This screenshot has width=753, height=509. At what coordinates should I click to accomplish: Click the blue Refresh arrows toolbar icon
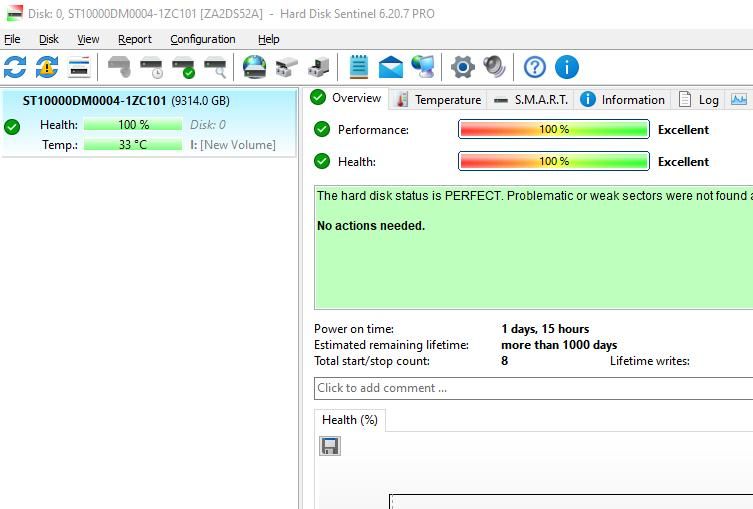[15, 67]
